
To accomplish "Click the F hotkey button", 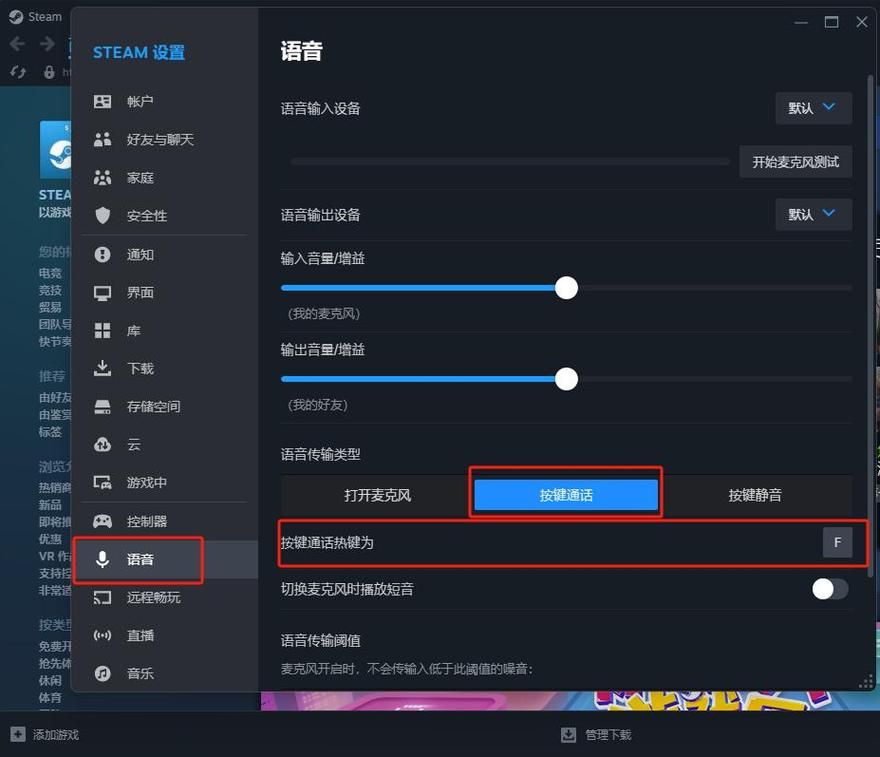I will (837, 542).
